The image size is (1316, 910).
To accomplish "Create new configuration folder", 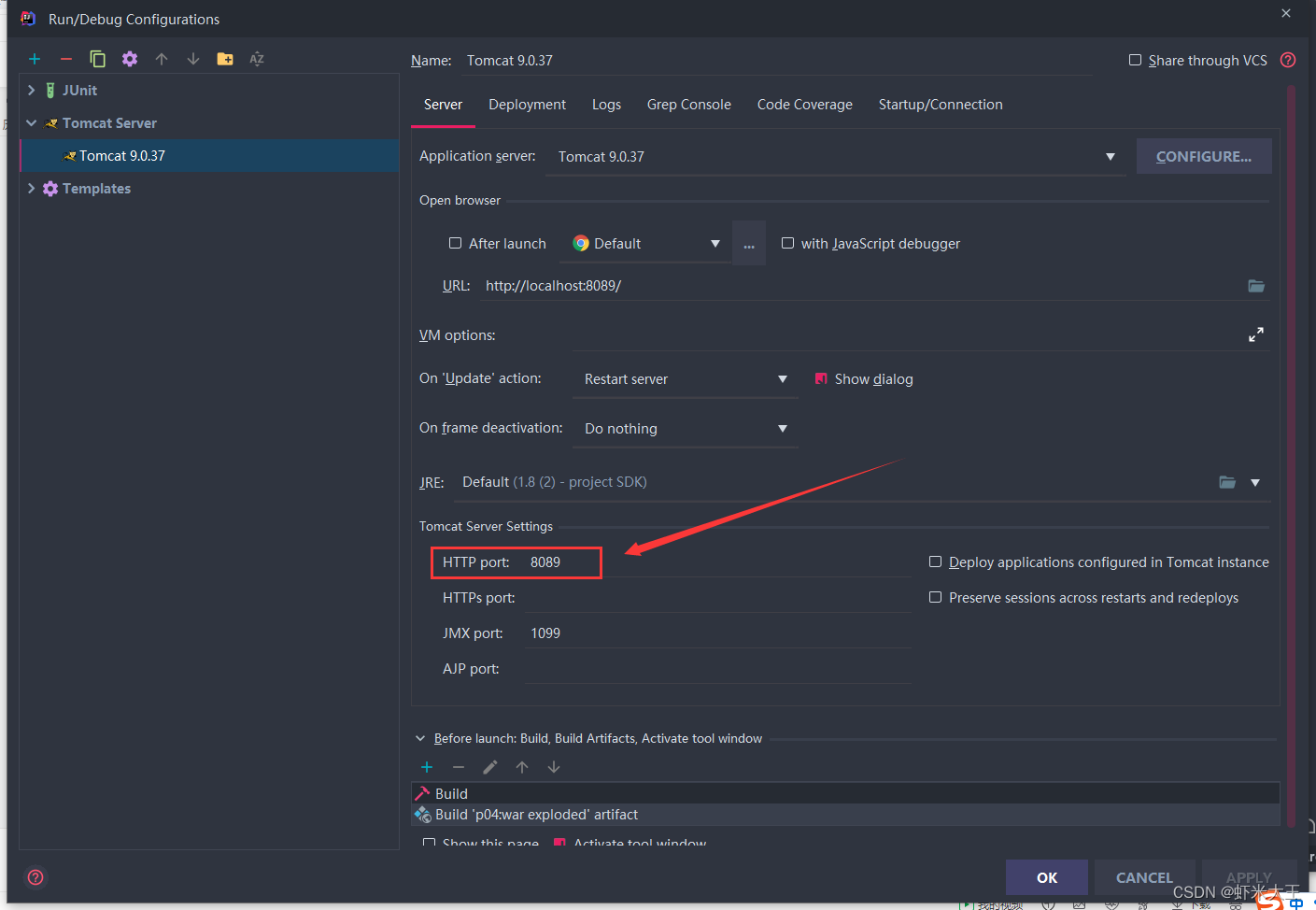I will click(x=225, y=59).
